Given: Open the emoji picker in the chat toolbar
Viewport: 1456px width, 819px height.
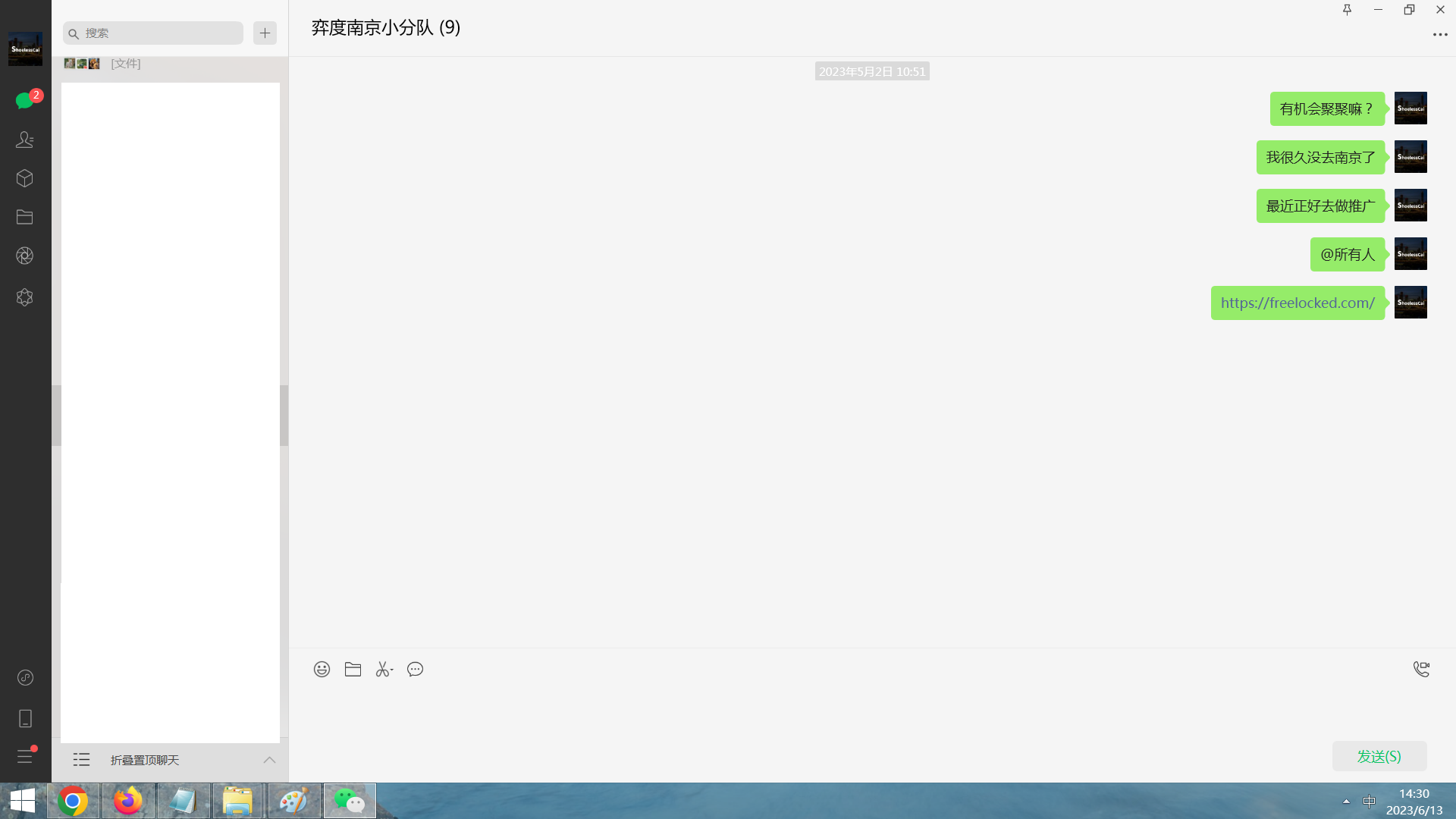Looking at the screenshot, I should click(322, 669).
